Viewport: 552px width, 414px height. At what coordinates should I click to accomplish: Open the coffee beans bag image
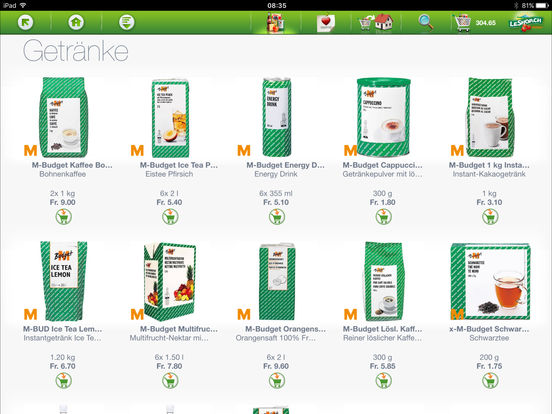point(64,117)
